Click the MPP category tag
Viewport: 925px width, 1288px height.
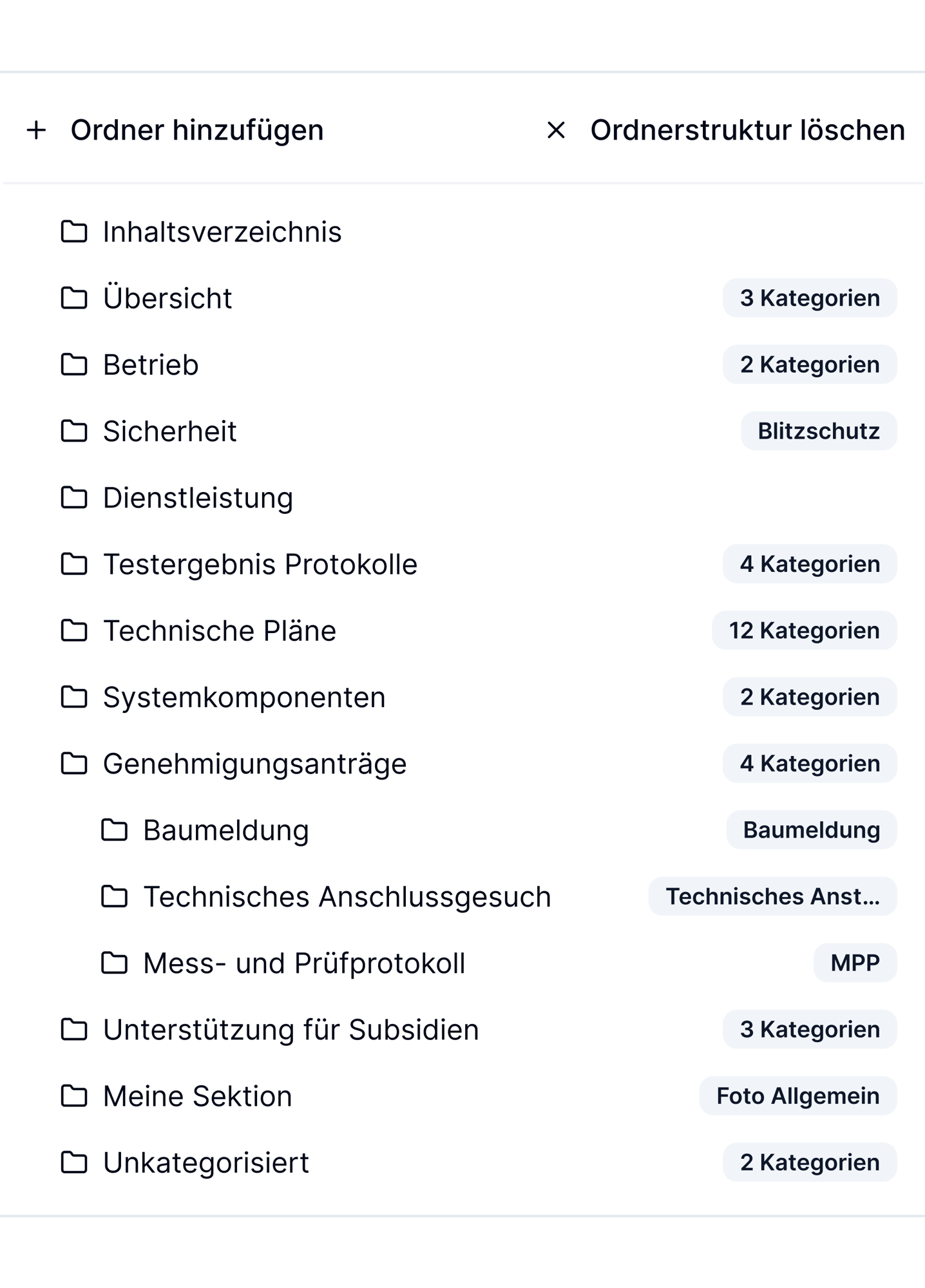[x=855, y=963]
